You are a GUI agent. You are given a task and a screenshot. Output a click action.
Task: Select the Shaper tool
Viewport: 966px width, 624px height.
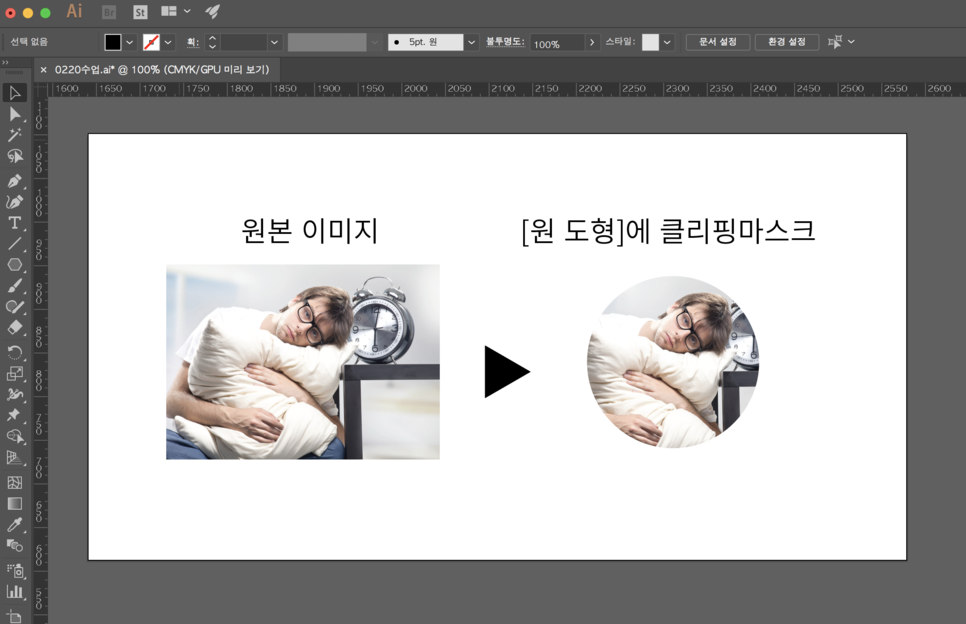[x=15, y=307]
